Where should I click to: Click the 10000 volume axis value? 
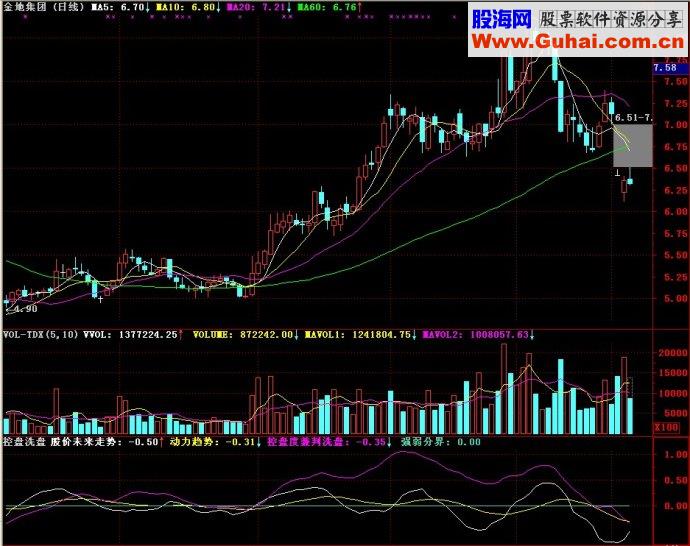673,394
